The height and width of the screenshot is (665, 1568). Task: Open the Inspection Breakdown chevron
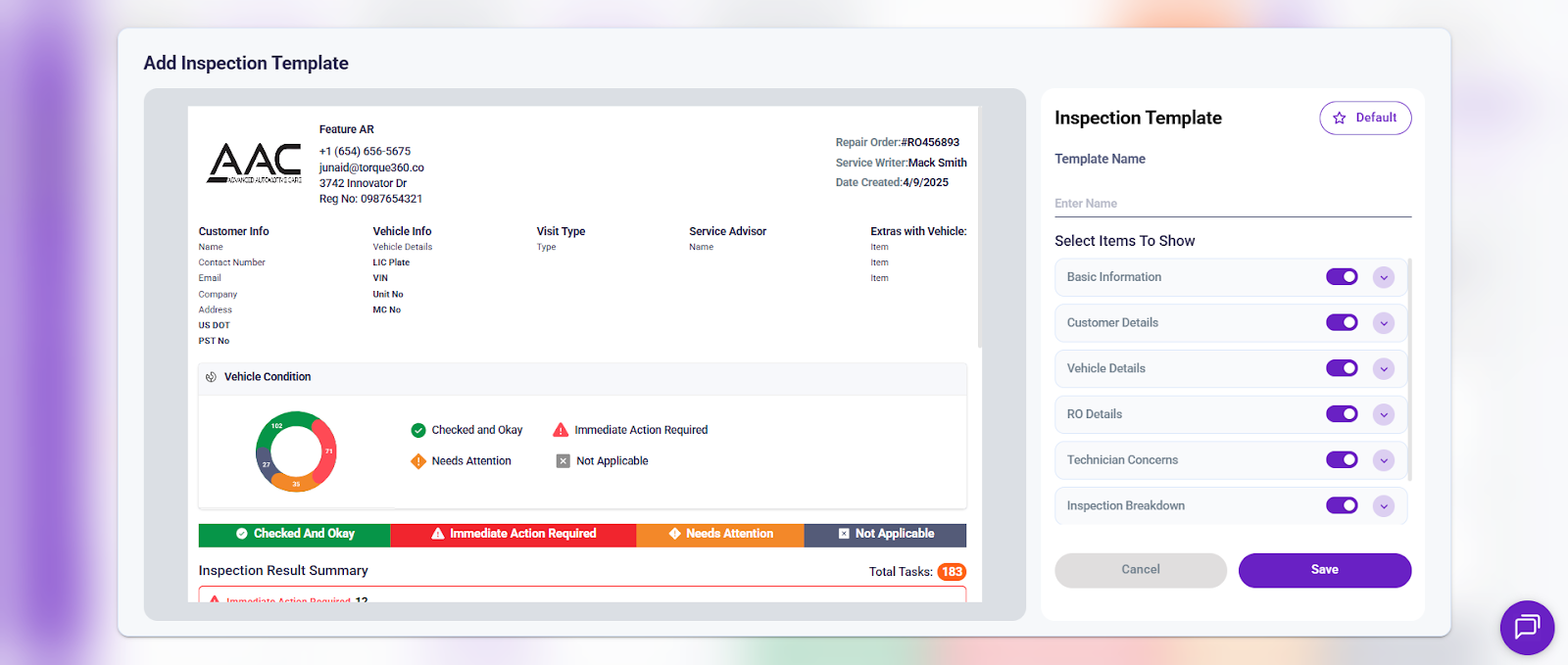1384,506
